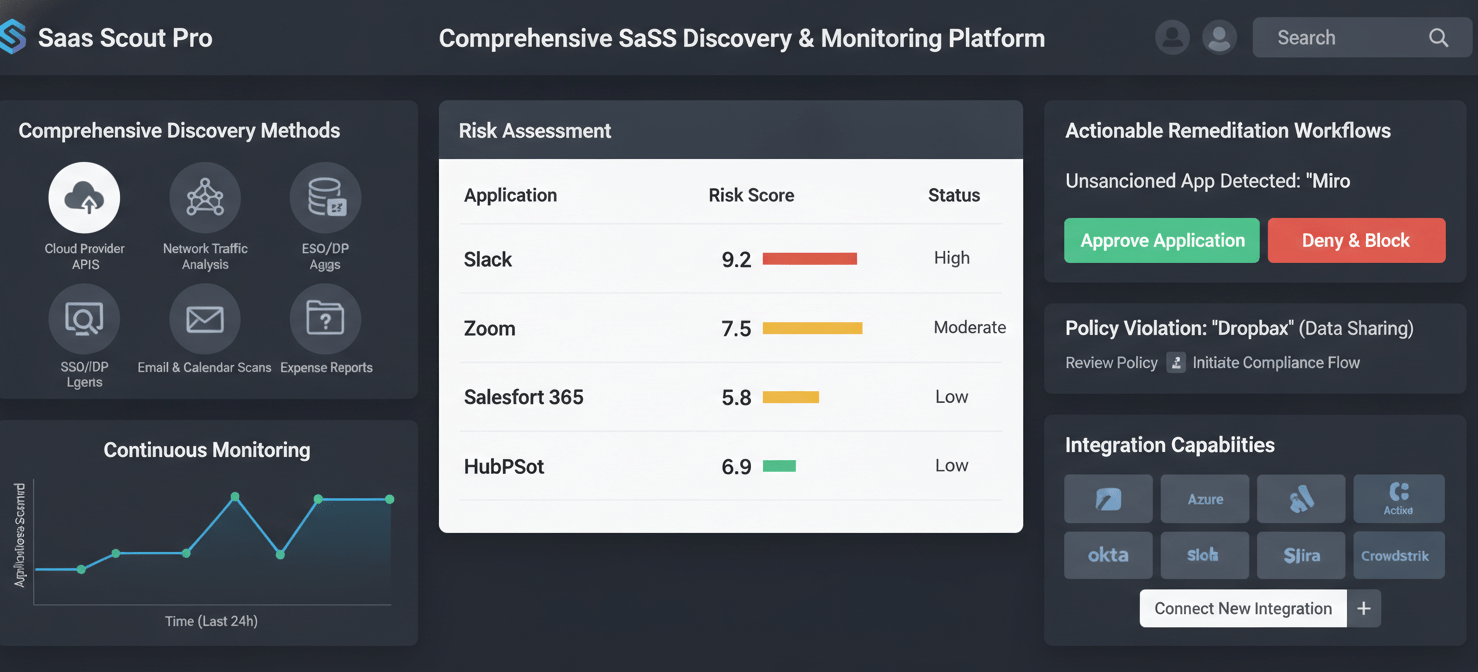Select the Slack row name
This screenshot has width=1478, height=672.
488,259
